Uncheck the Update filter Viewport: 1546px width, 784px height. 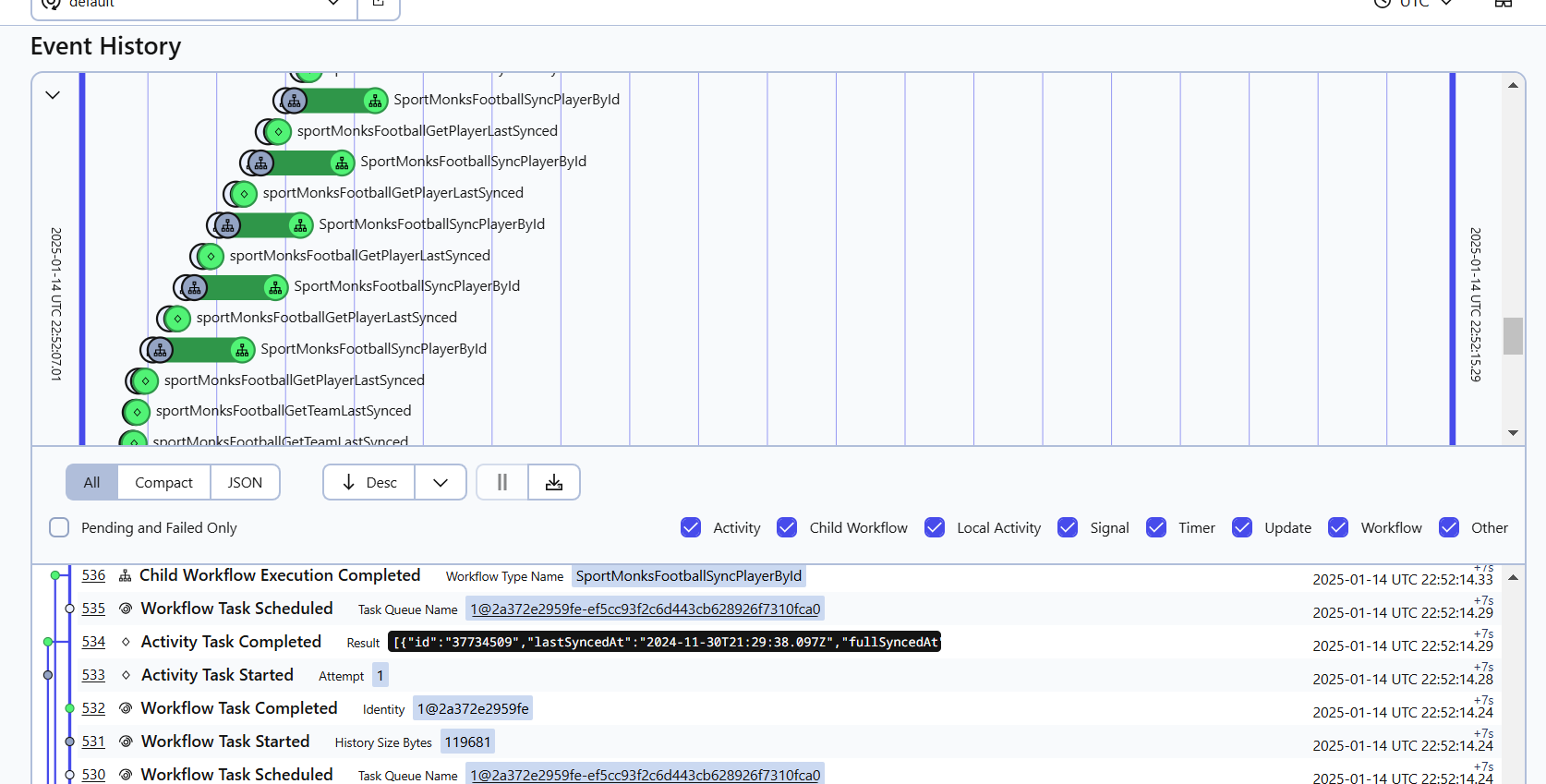tap(1242, 527)
